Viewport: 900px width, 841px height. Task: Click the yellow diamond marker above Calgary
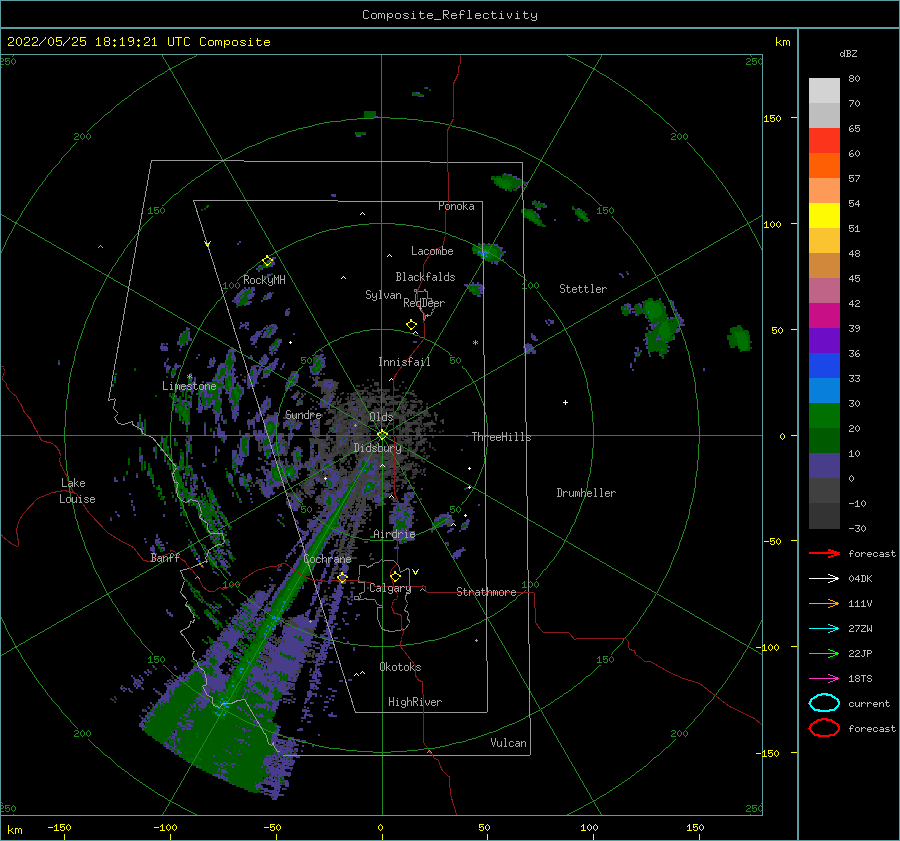pyautogui.click(x=395, y=576)
